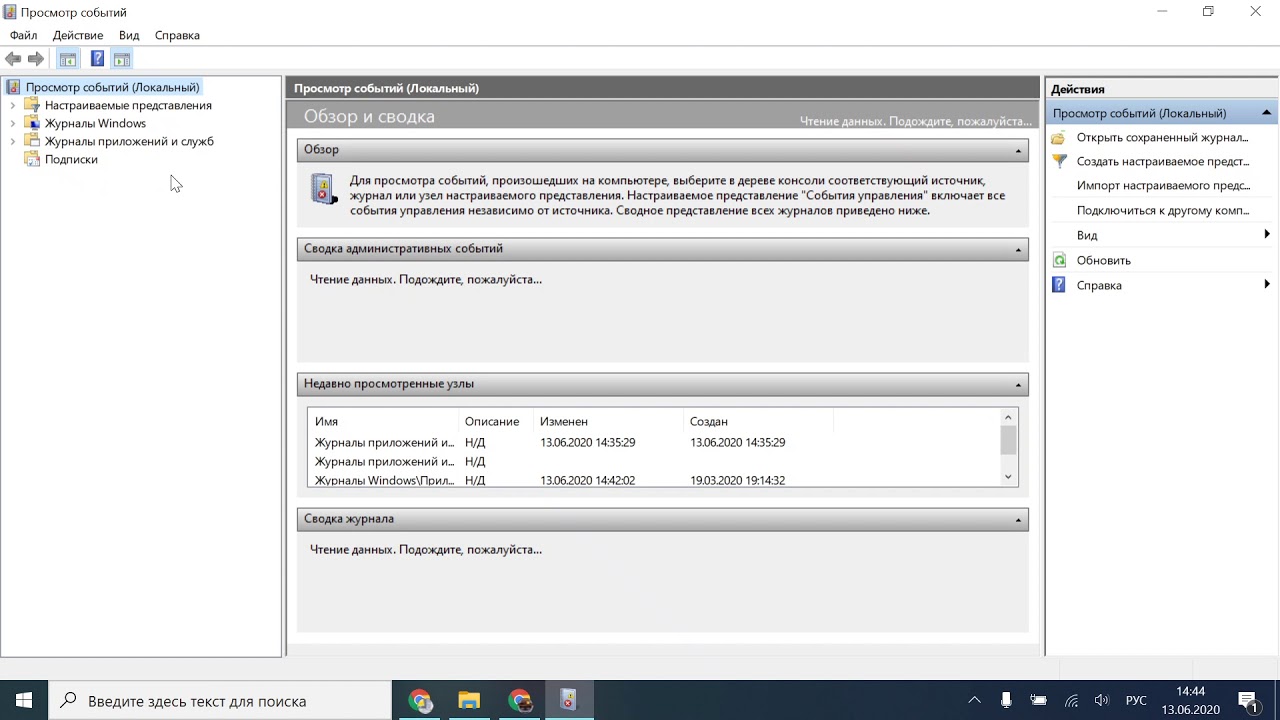Click the Back arrow toolbar icon
Viewport: 1280px width, 720px height.
(13, 59)
